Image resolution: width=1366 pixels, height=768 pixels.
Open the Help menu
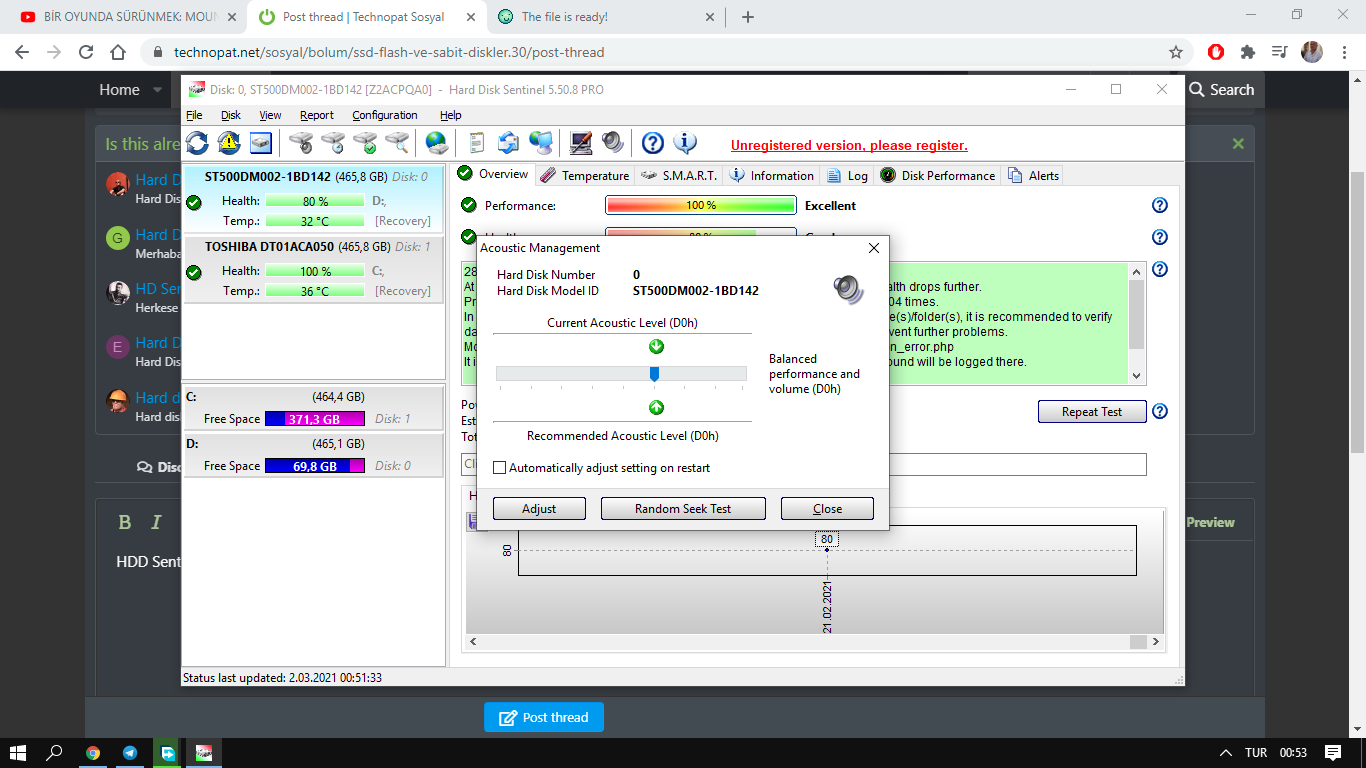click(x=451, y=115)
